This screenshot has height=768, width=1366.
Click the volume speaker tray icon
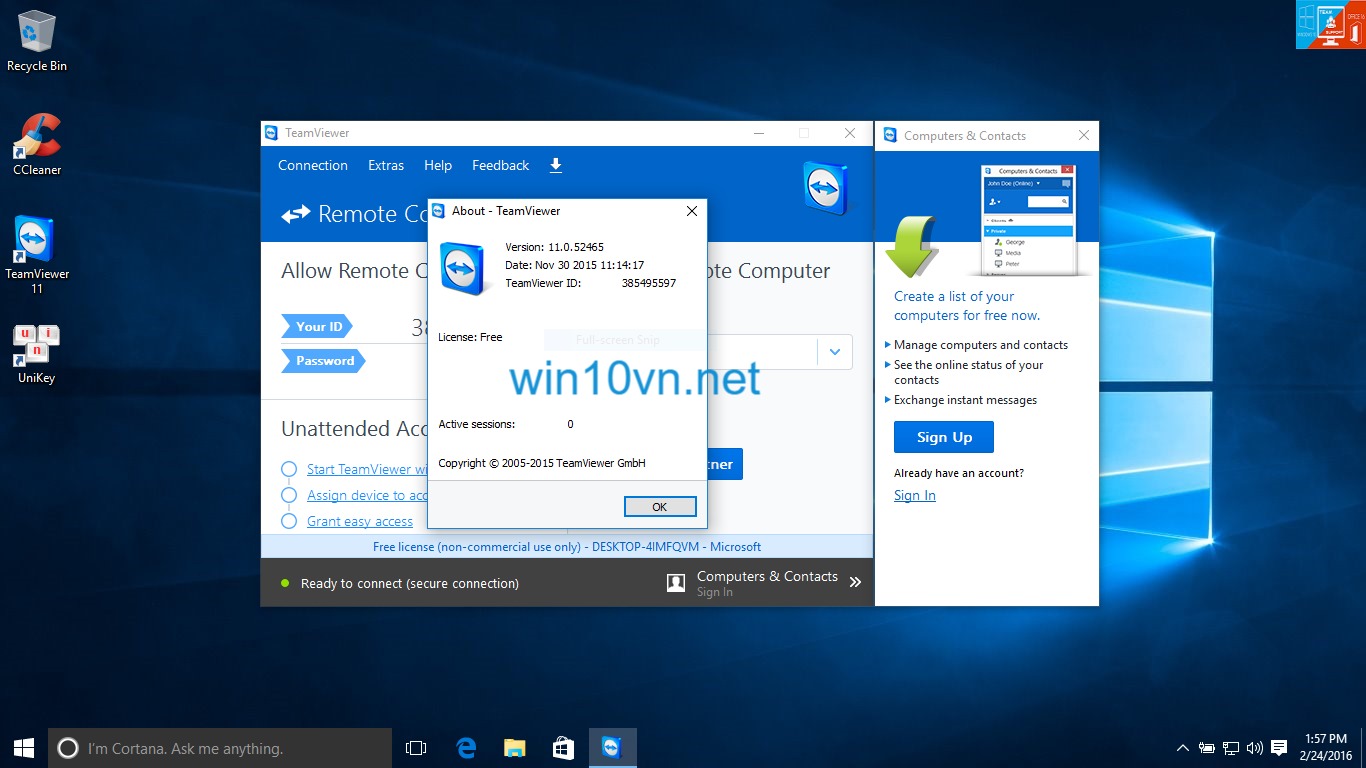1254,748
